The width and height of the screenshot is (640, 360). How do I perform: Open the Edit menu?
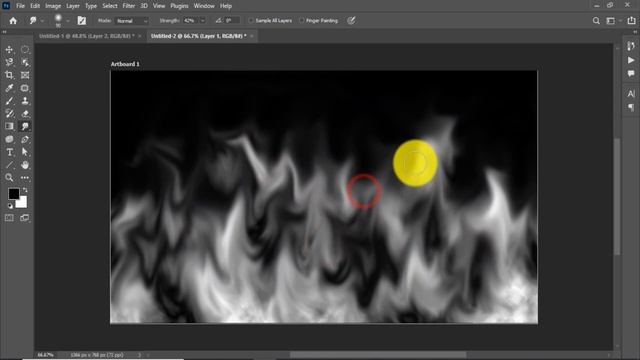35,6
